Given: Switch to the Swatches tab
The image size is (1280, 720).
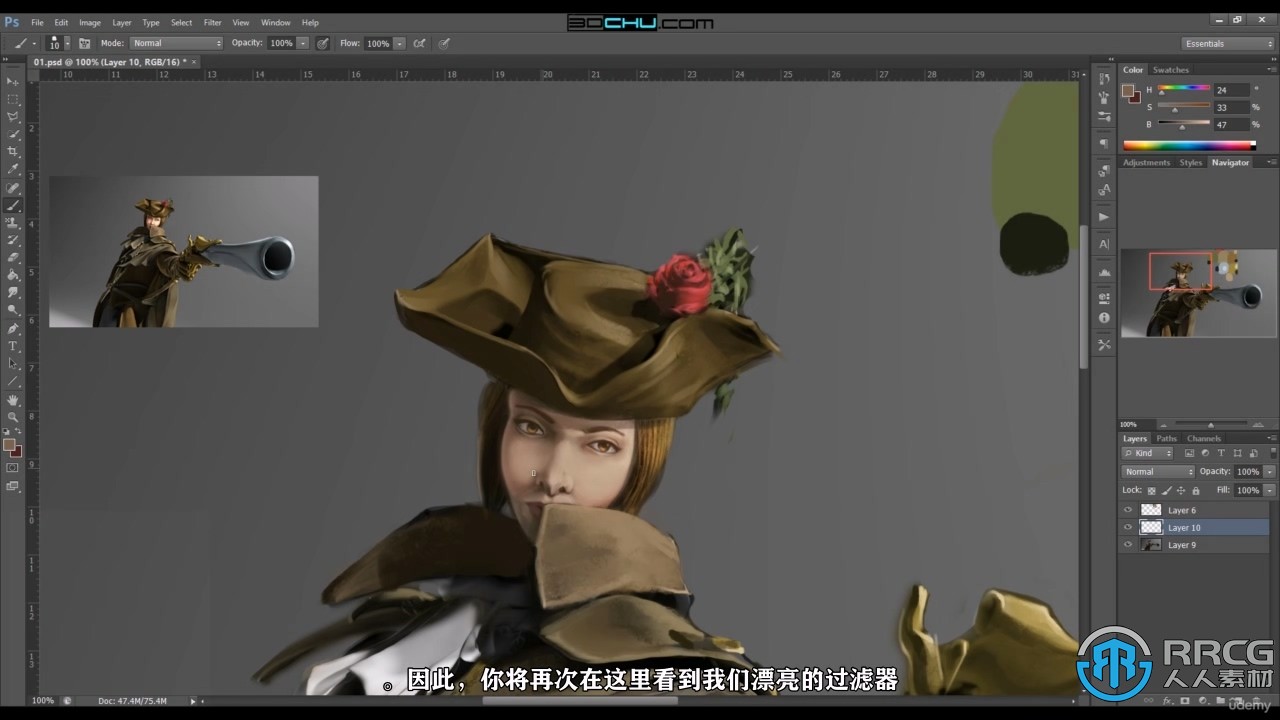Looking at the screenshot, I should 1170,70.
